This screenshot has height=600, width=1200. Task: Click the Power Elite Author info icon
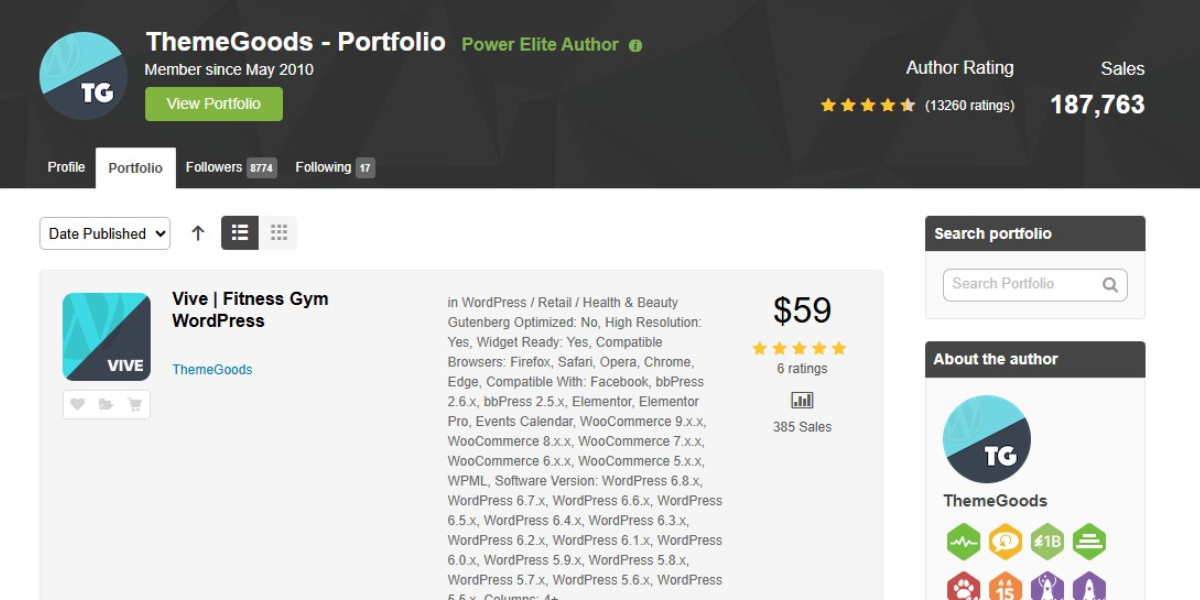pyautogui.click(x=635, y=45)
